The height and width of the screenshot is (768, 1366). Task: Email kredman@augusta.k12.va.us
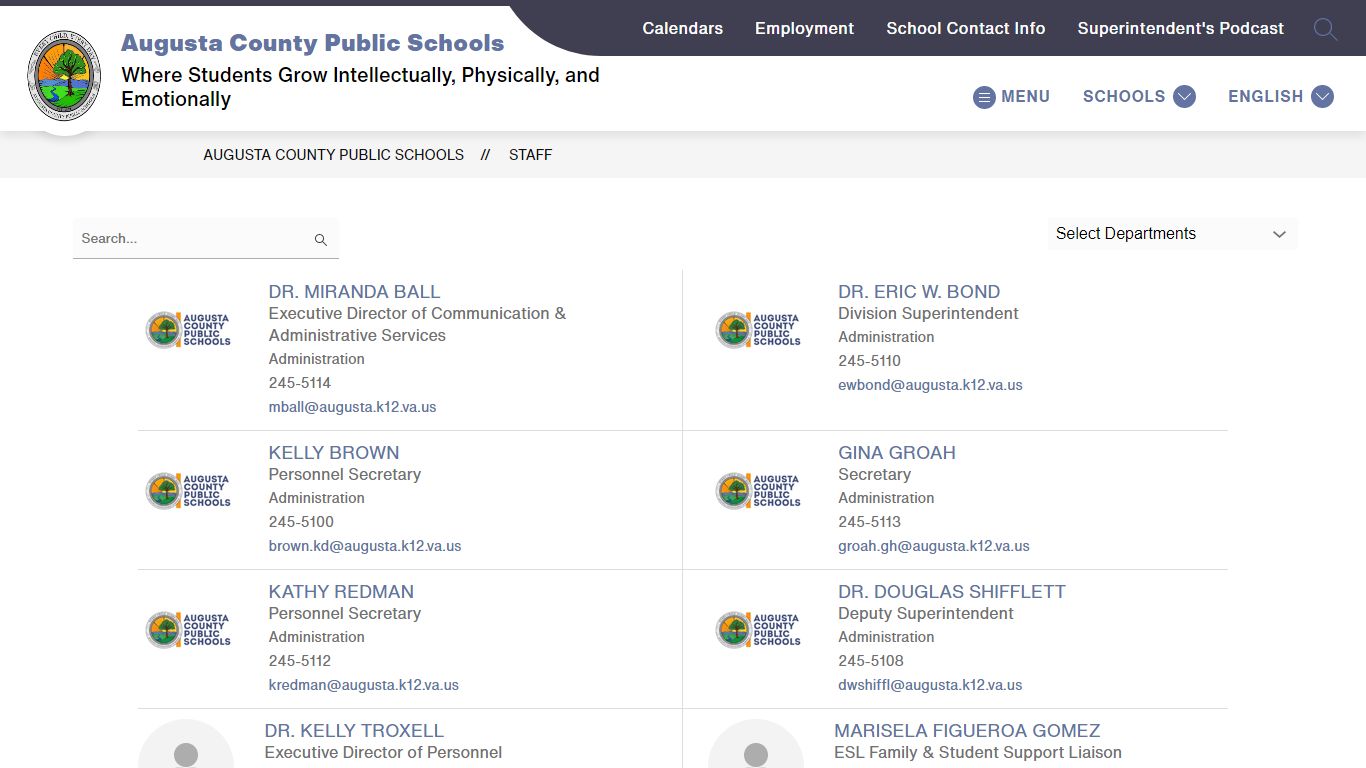tap(364, 685)
